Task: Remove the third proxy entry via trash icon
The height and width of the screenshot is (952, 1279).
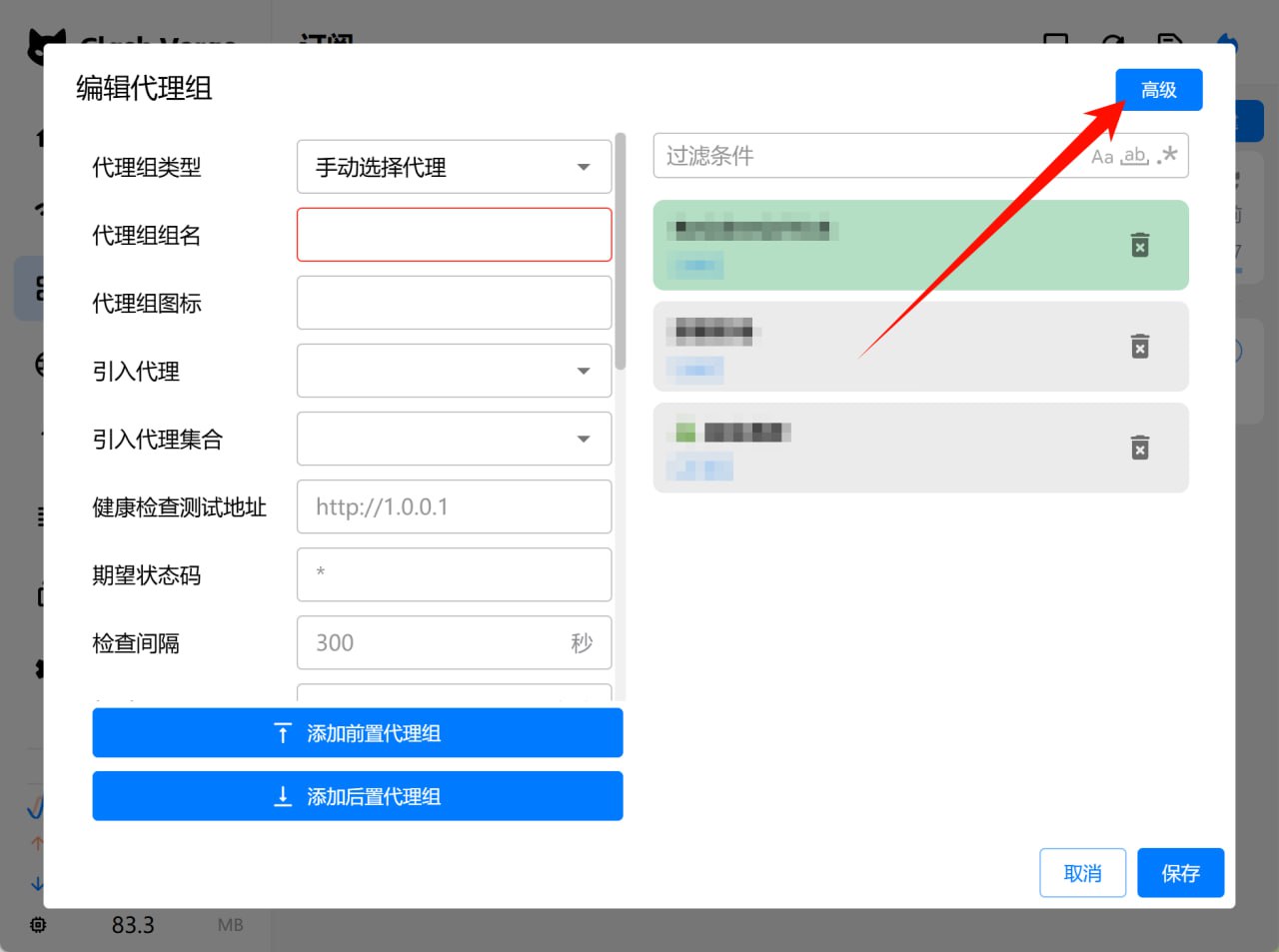Action: tap(1139, 447)
